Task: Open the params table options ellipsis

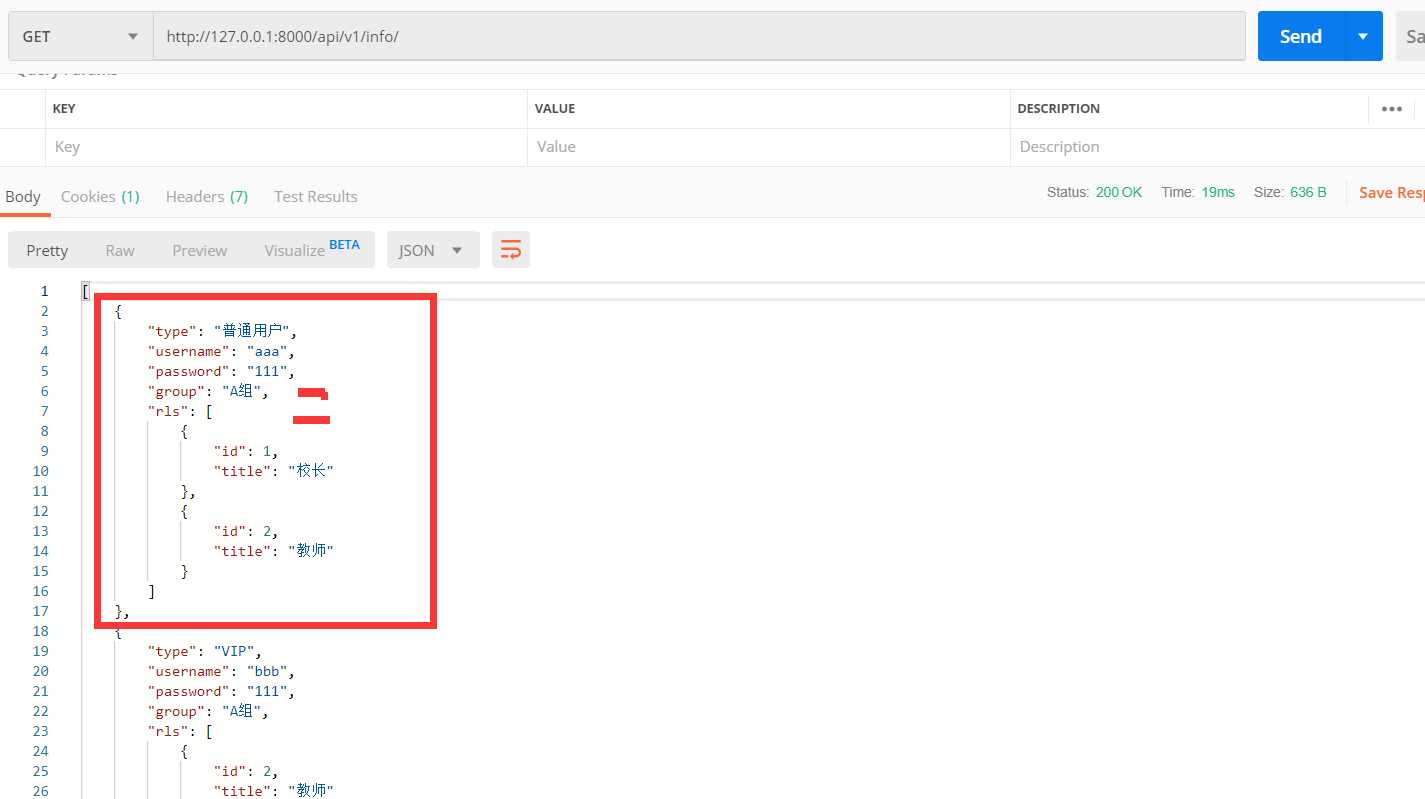Action: (x=1392, y=109)
